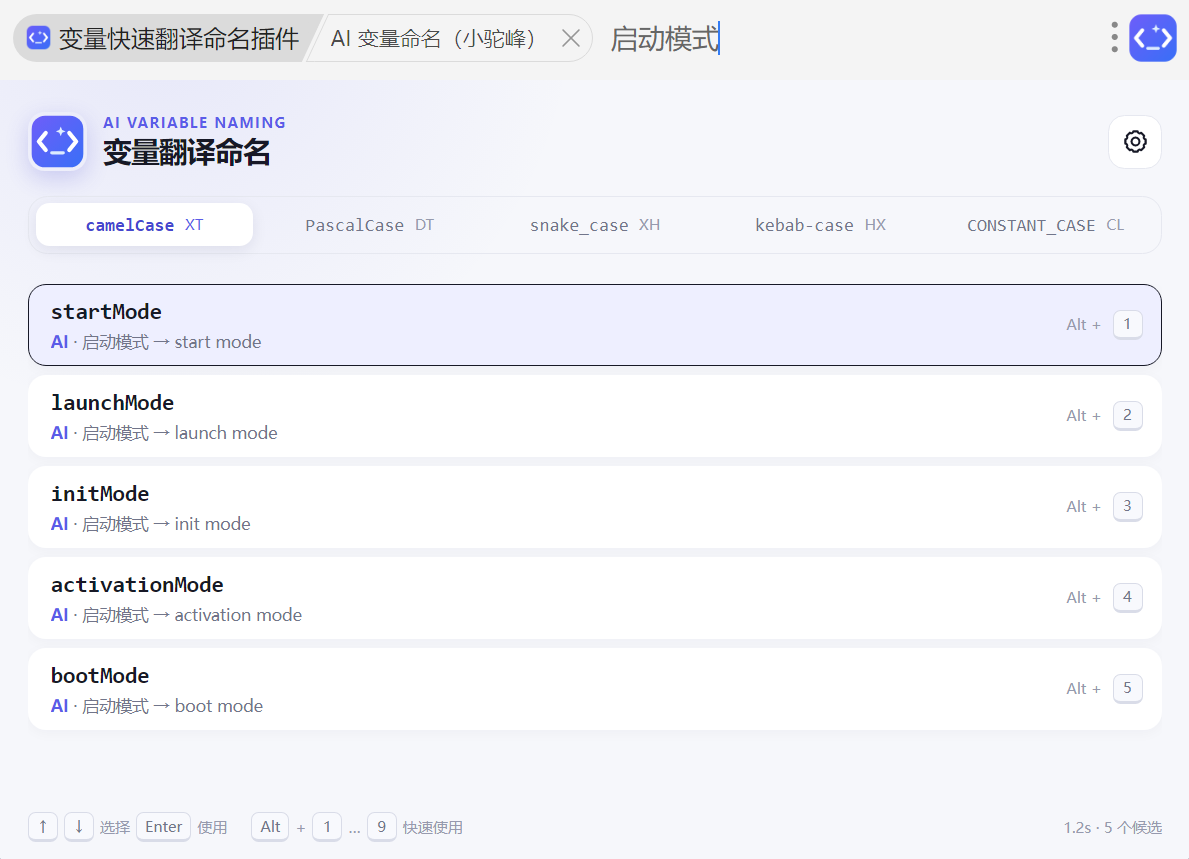This screenshot has width=1189, height=859.
Task: Switch to the CONSTANT_CASE tab
Action: (x=1045, y=225)
